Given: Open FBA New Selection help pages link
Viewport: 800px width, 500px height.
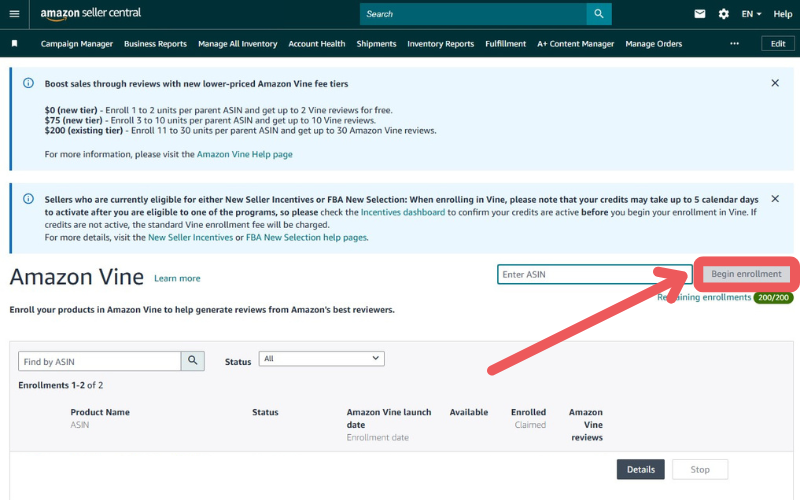Looking at the screenshot, I should [x=306, y=237].
